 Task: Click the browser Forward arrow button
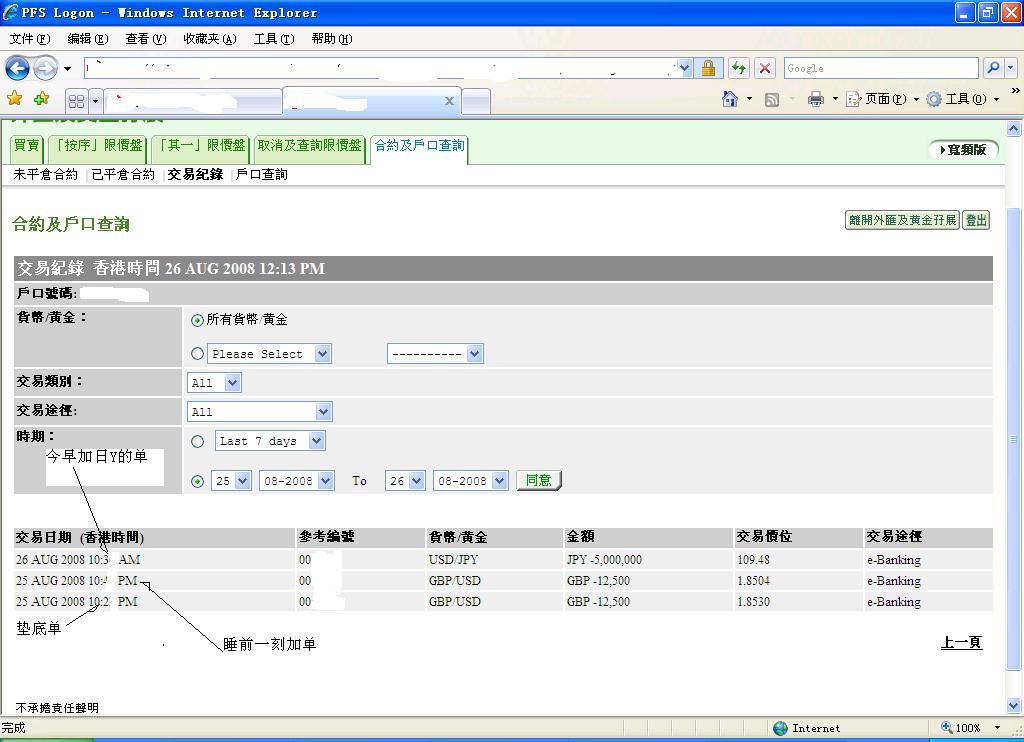45,68
